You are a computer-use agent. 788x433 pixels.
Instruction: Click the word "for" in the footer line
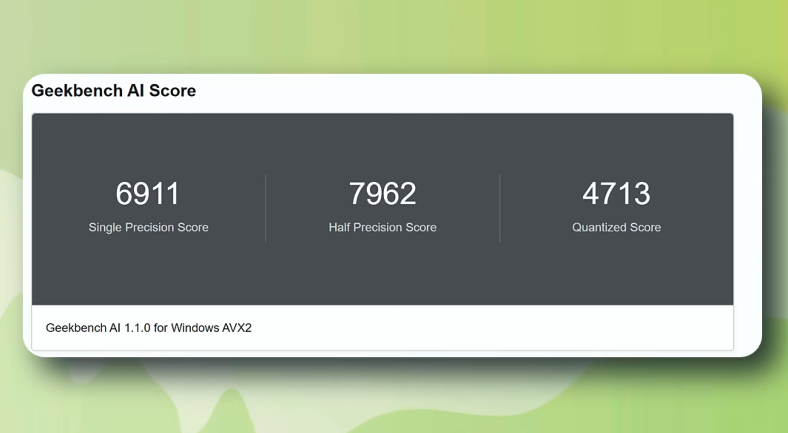click(162, 328)
